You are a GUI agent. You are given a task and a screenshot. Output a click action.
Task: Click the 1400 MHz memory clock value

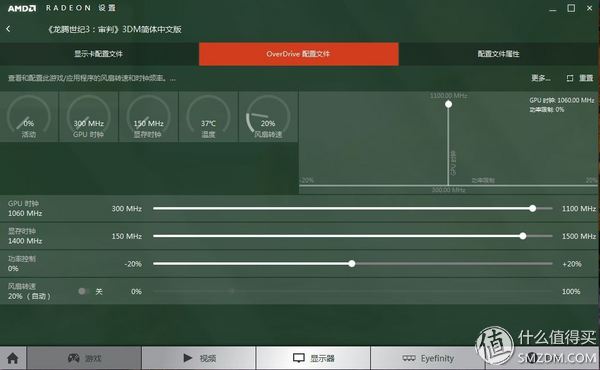(25, 241)
